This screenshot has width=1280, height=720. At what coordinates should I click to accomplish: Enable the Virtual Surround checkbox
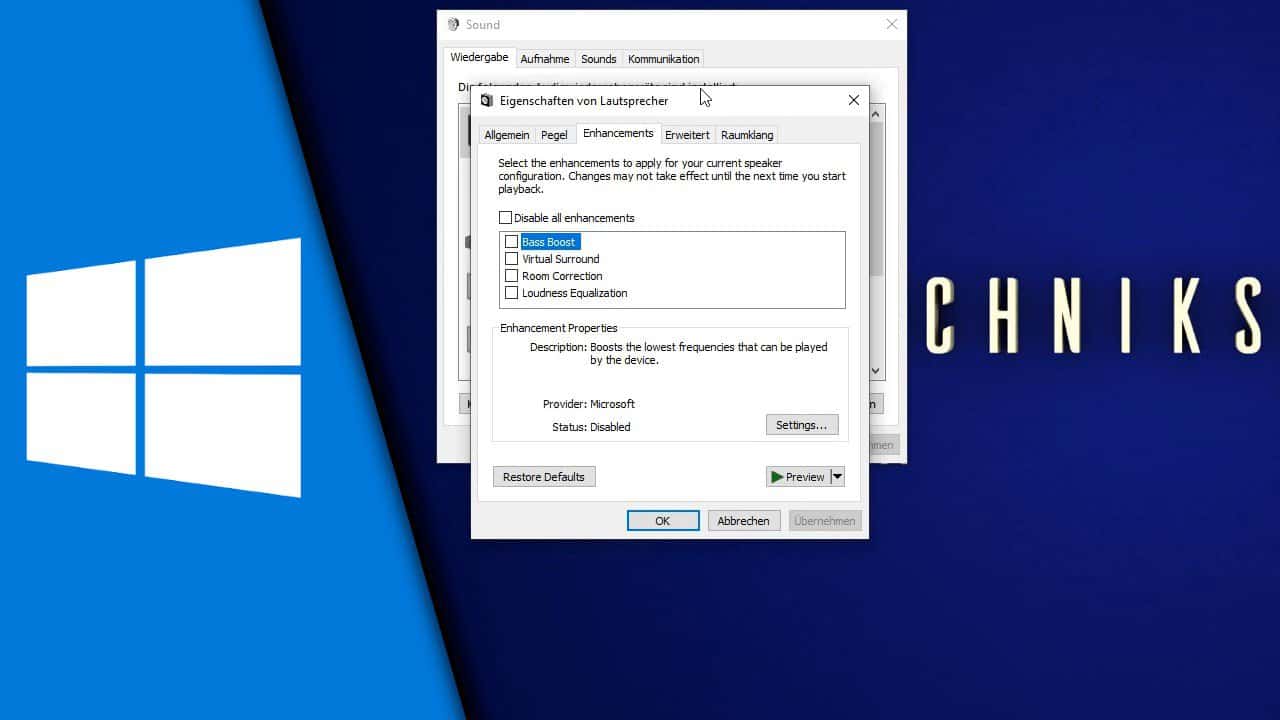[x=511, y=259]
